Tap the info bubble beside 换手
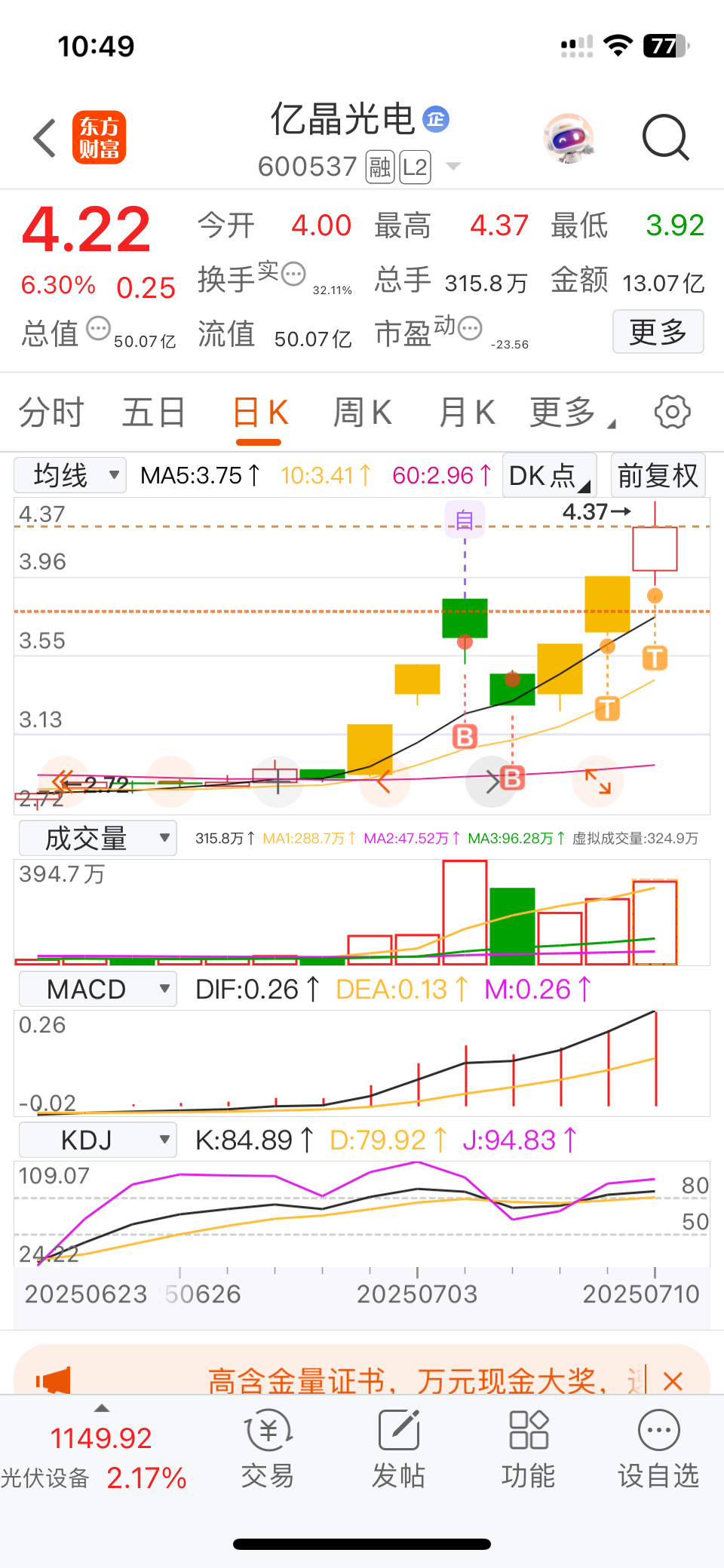Screen dimensions: 724x1568 click(x=293, y=273)
